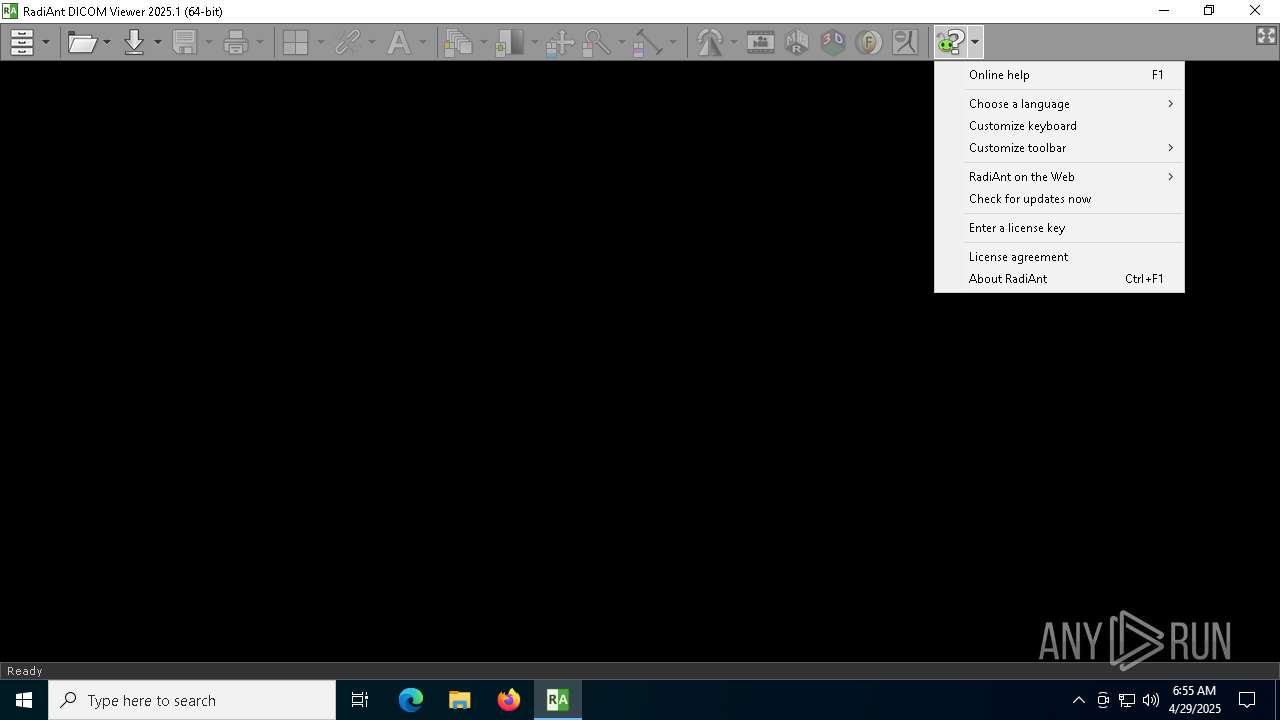Select the zoom magnifier tool
The image size is (1280, 720).
(597, 42)
